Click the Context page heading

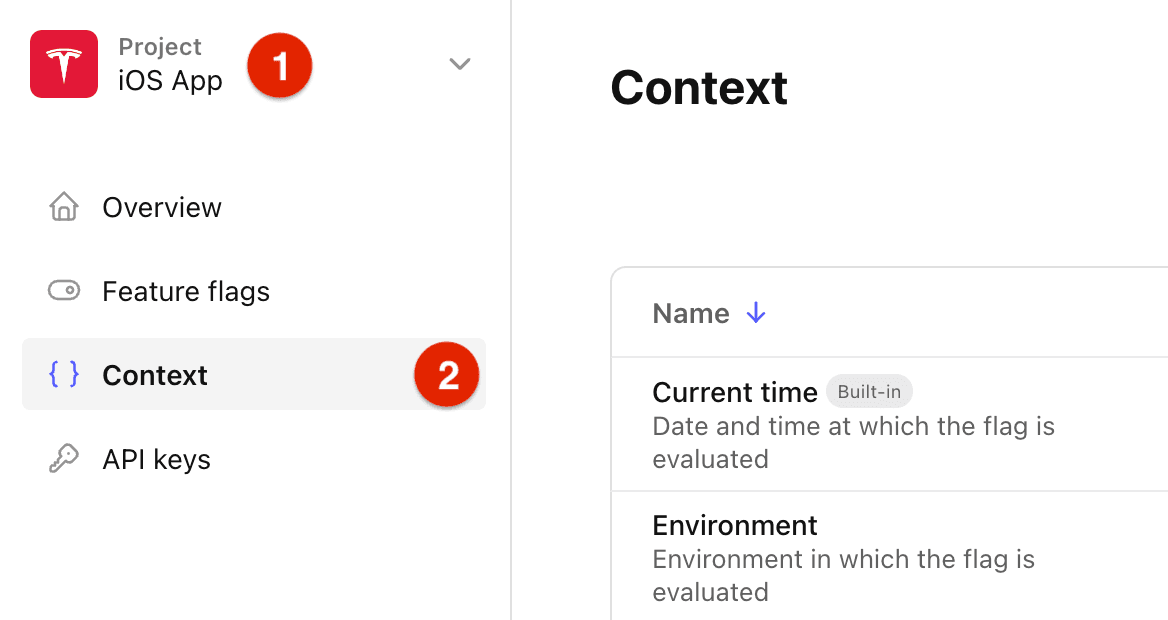coord(699,88)
